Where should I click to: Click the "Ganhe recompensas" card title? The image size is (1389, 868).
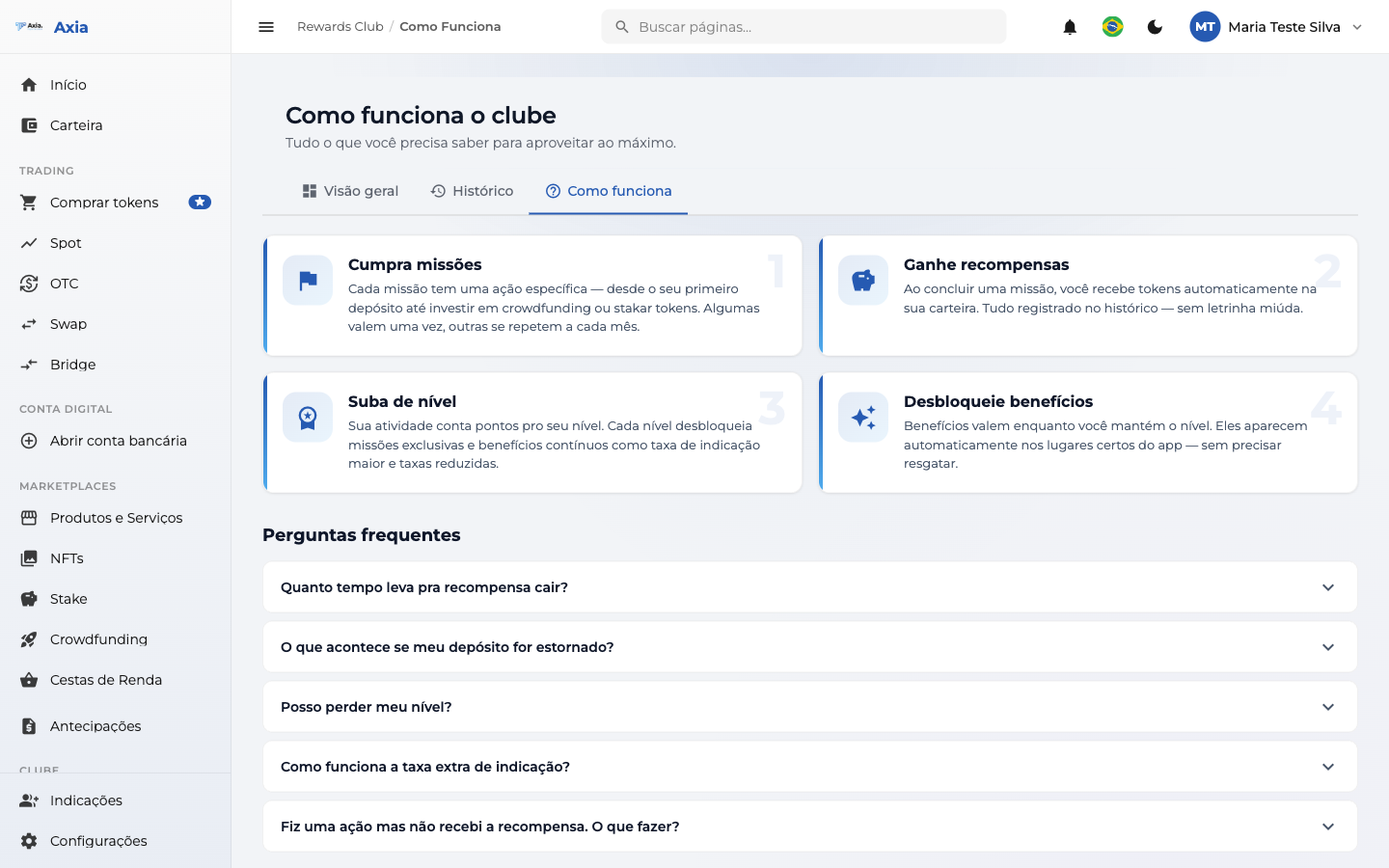point(986,264)
